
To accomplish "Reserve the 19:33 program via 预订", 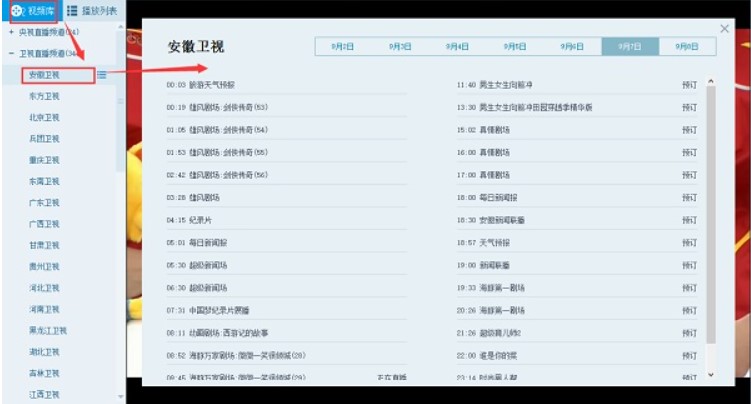I will (689, 288).
